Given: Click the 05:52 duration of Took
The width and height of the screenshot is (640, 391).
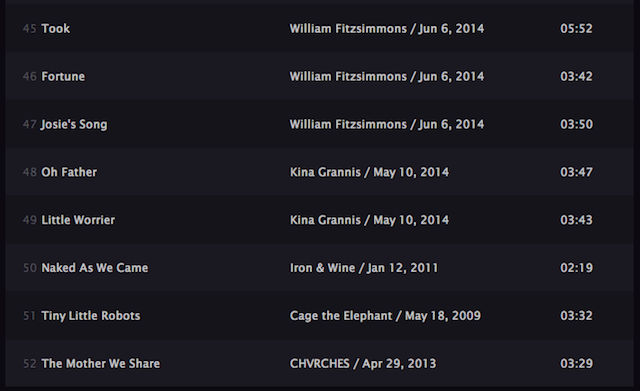Looking at the screenshot, I should [576, 29].
